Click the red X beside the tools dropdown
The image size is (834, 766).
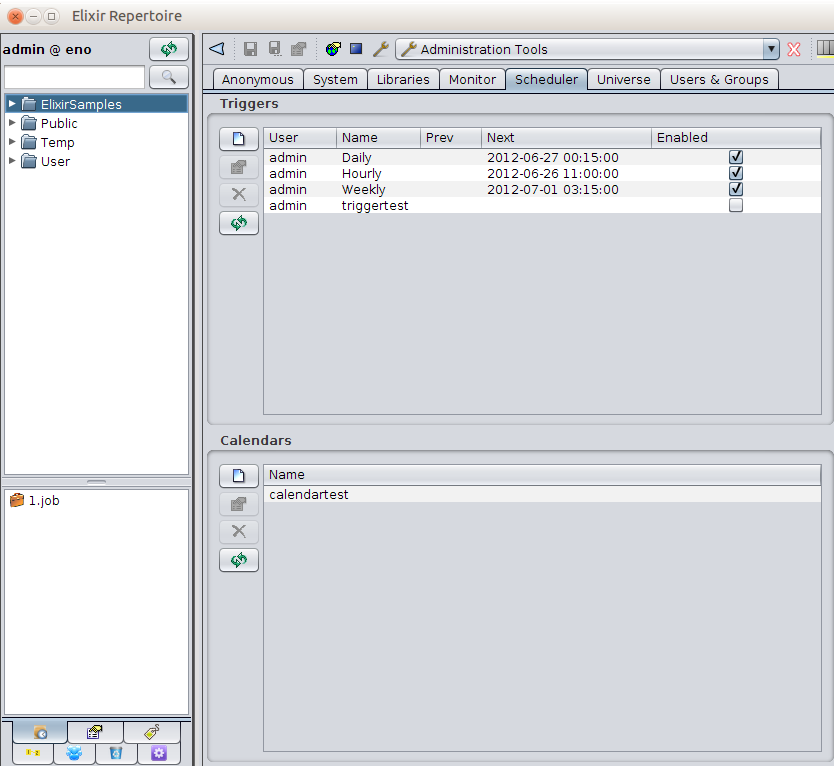coord(794,49)
